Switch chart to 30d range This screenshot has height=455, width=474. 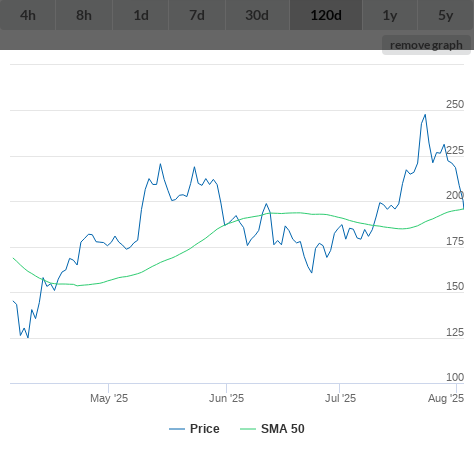tap(257, 15)
